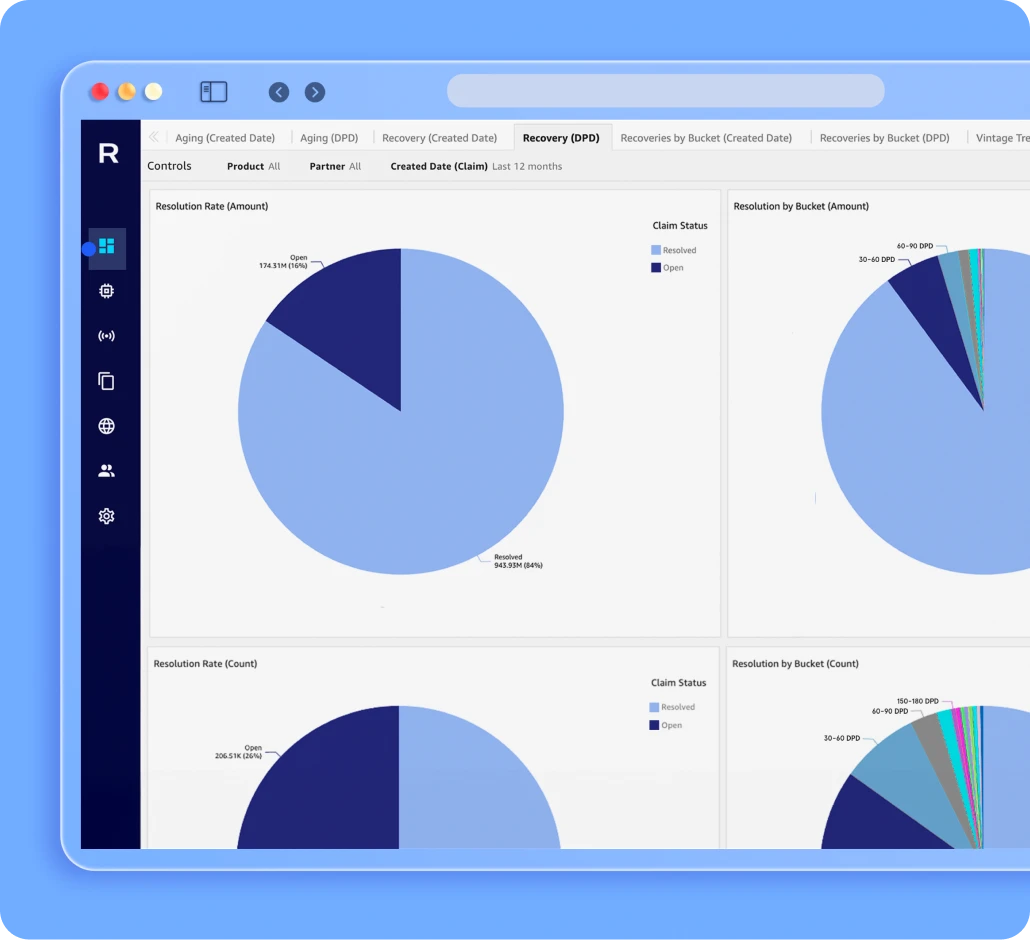This screenshot has width=1030, height=940.
Task: Click the processor chip icon in sidebar
Action: [x=107, y=291]
